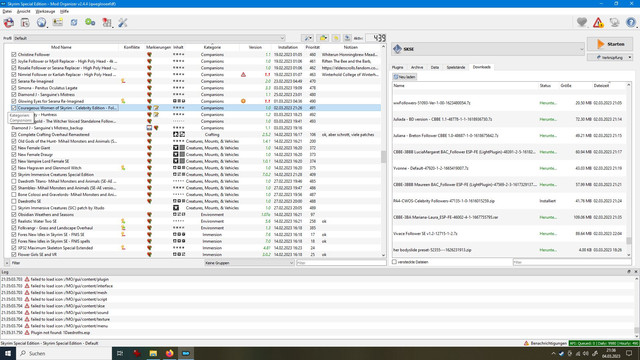Enable Bone Colossi and Gravelords checkbox
The image size is (640, 360).
click(x=14, y=195)
